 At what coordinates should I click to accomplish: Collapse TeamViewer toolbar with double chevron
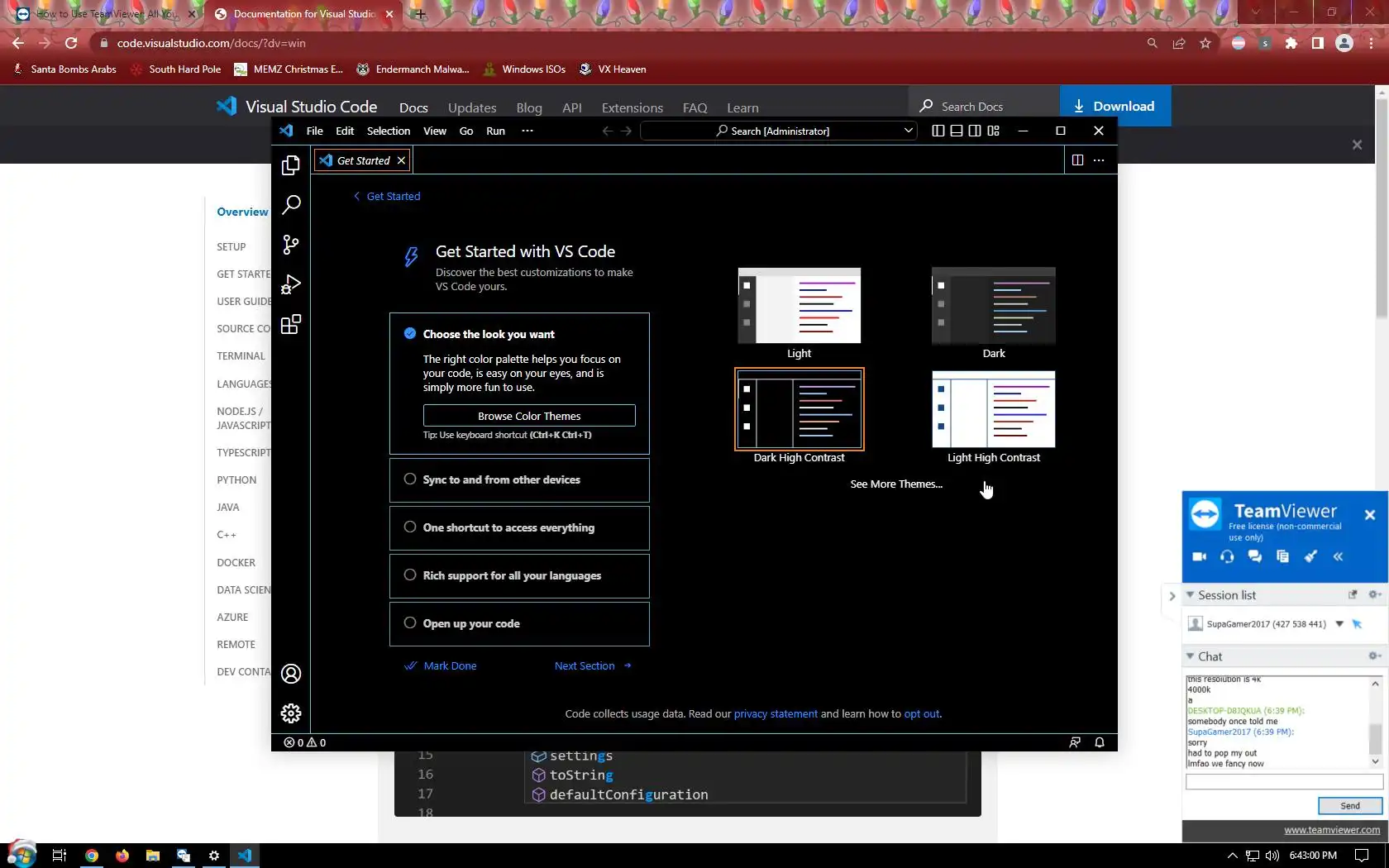tap(1339, 556)
